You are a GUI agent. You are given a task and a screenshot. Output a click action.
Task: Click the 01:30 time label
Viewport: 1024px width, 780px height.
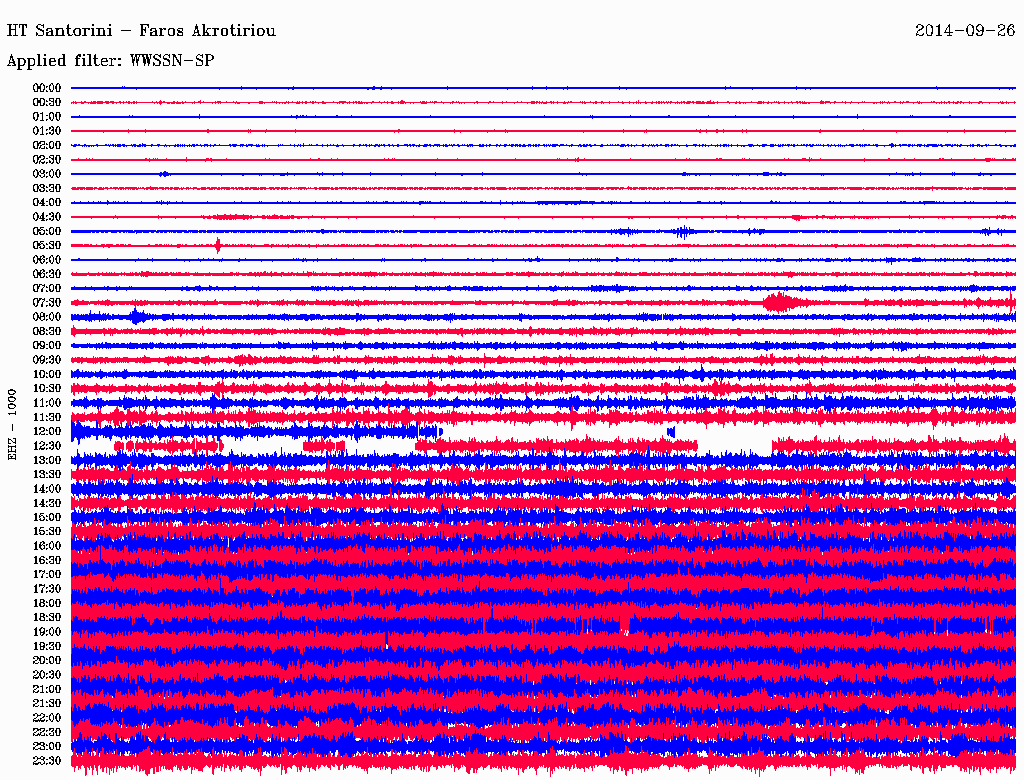pyautogui.click(x=46, y=131)
